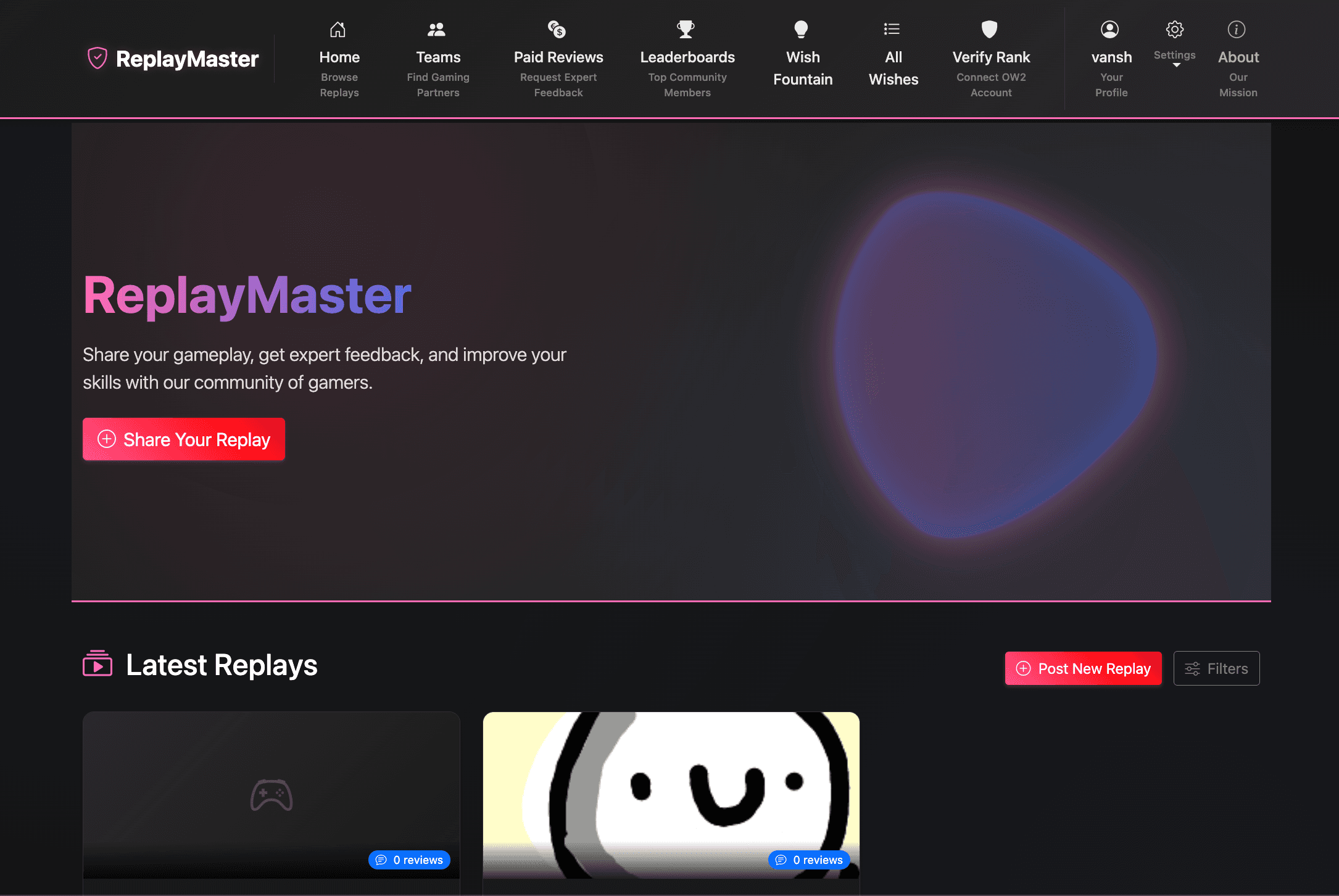The height and width of the screenshot is (896, 1339).
Task: Click the About info icon
Action: point(1237,29)
